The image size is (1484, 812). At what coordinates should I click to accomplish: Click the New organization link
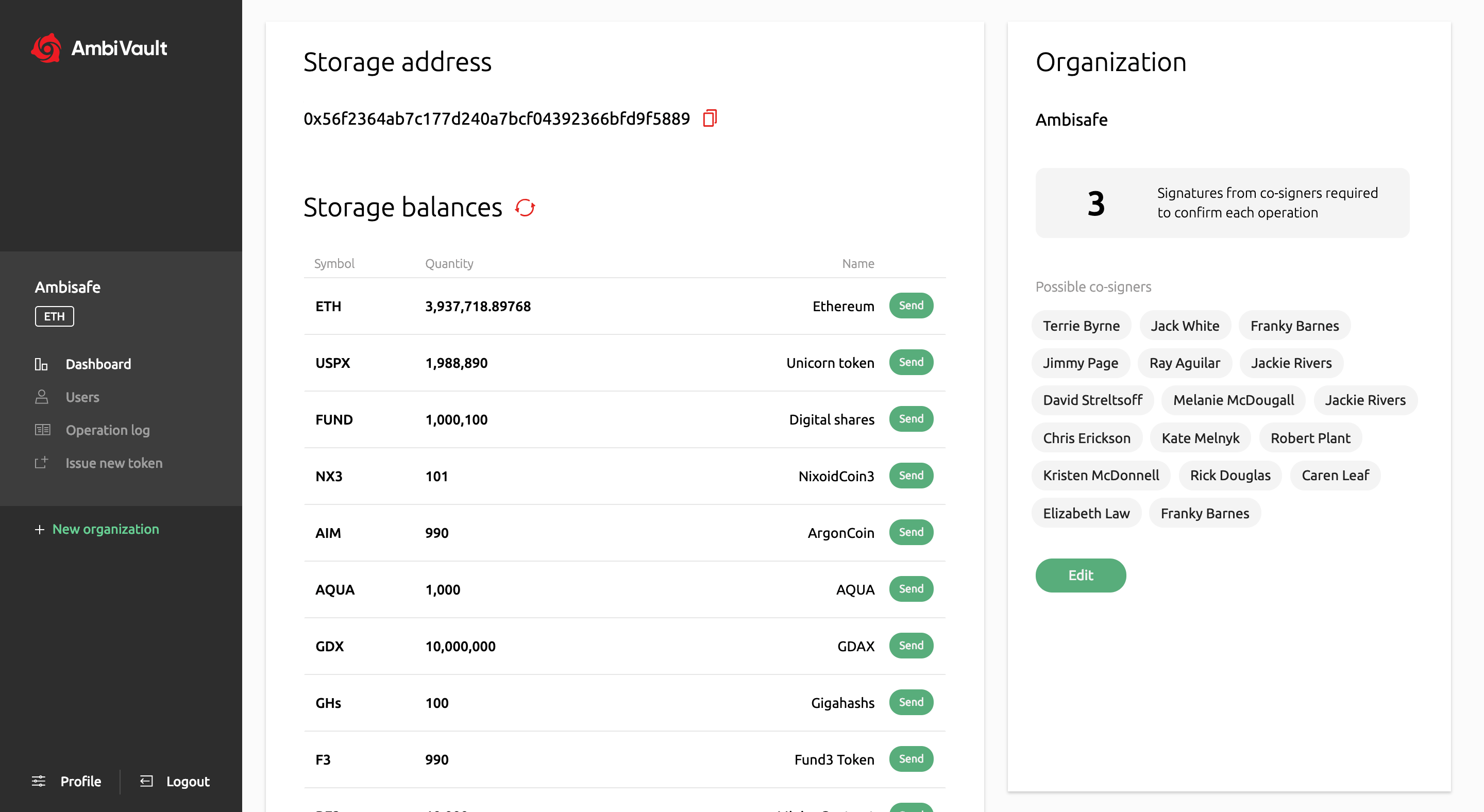(x=106, y=529)
